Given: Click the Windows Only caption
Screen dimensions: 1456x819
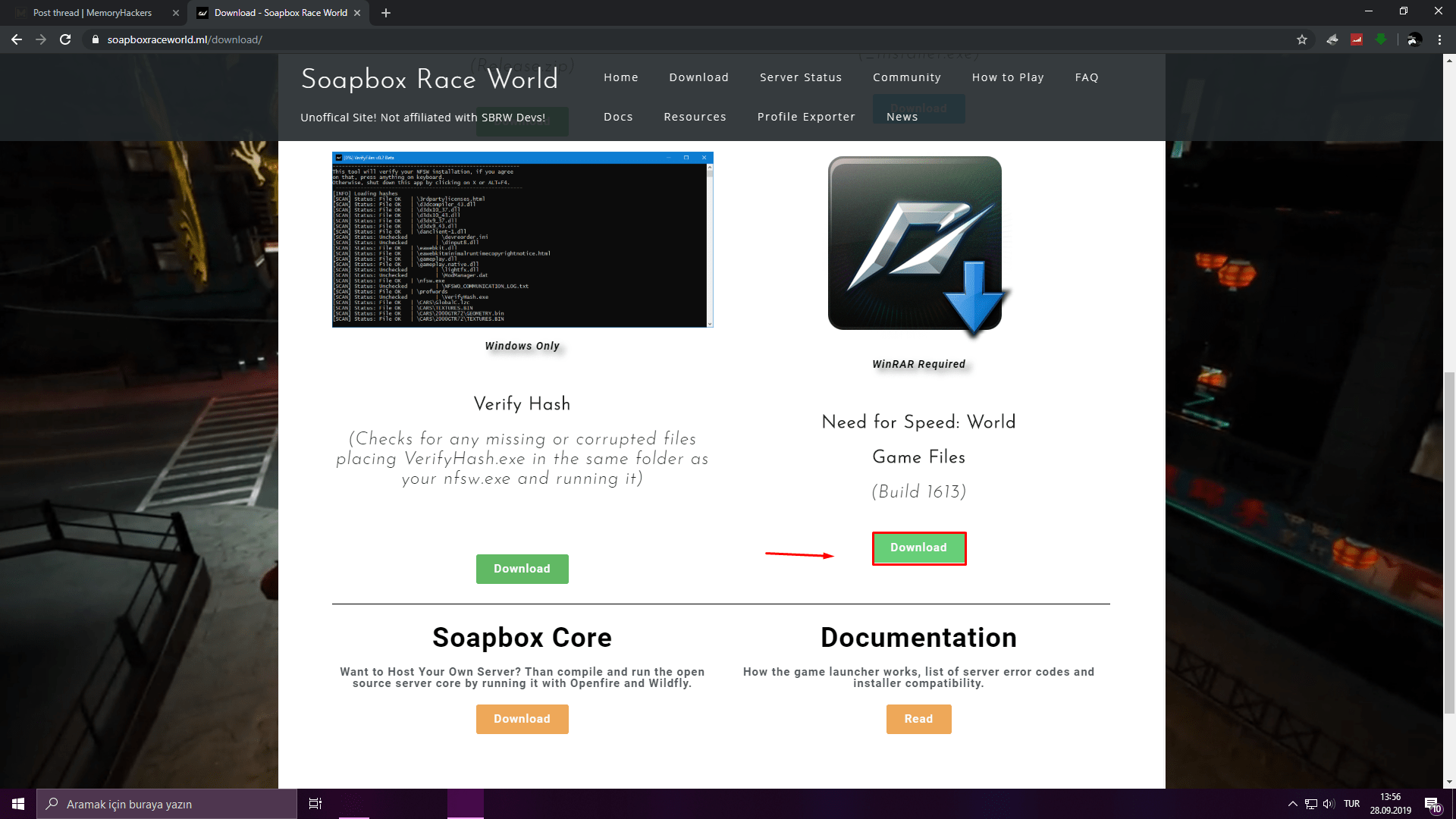Looking at the screenshot, I should 522,346.
